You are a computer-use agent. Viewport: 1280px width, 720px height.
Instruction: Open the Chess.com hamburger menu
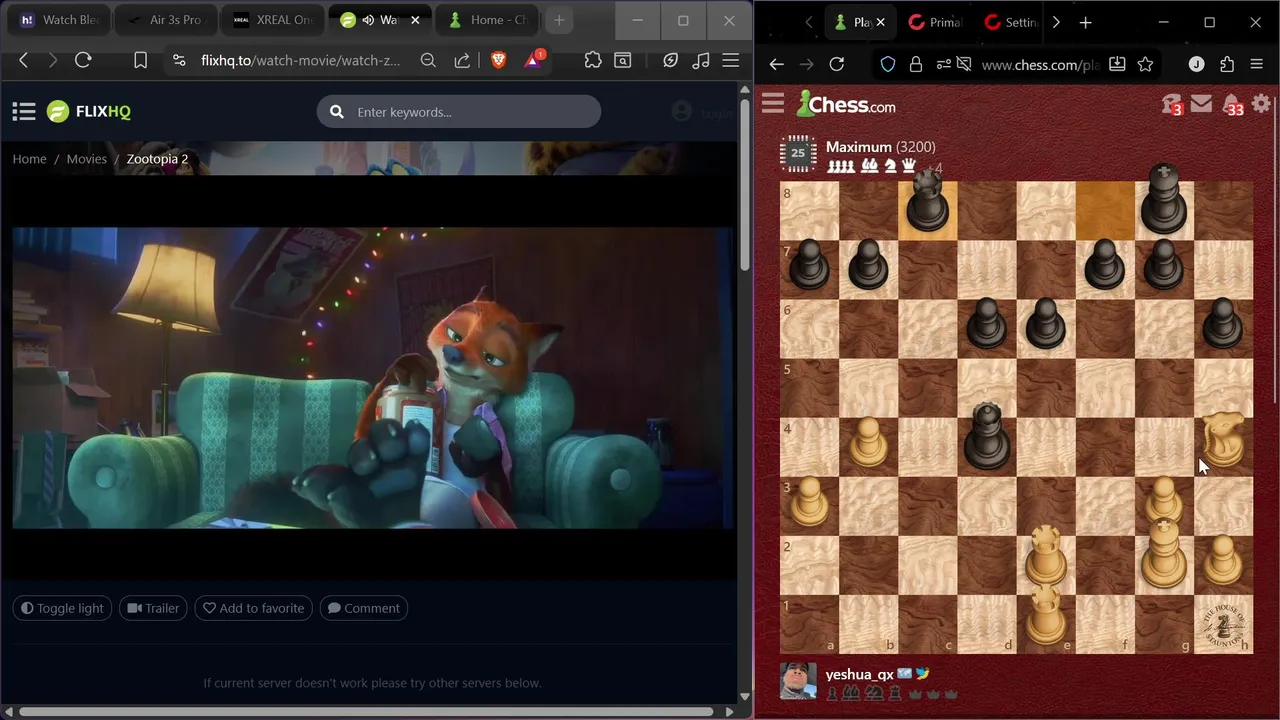[x=772, y=104]
